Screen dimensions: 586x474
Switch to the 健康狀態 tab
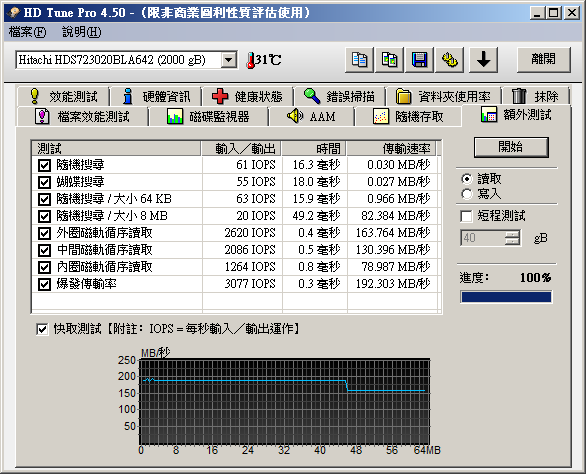coord(247,96)
